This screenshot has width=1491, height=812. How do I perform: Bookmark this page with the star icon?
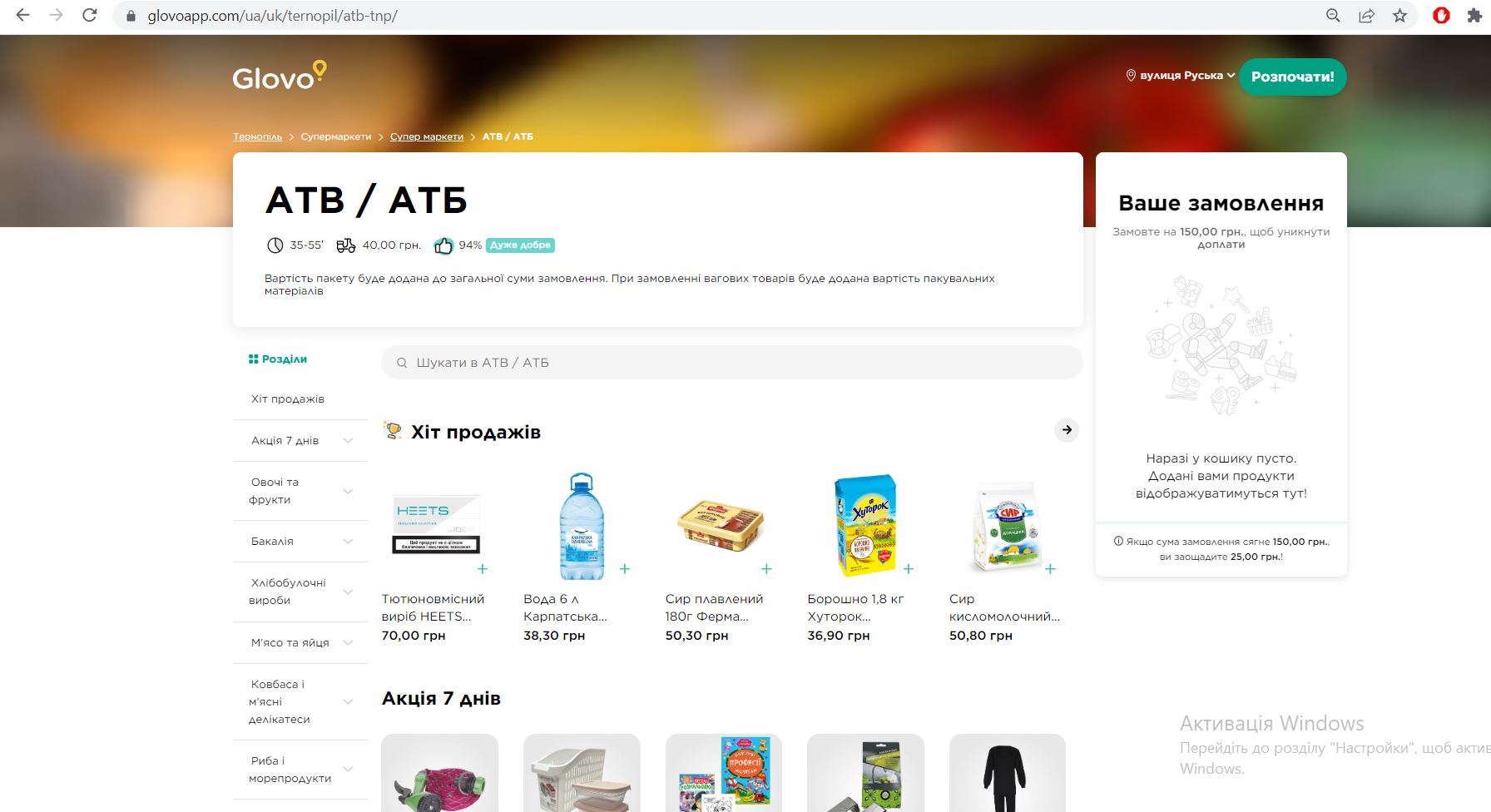1400,16
